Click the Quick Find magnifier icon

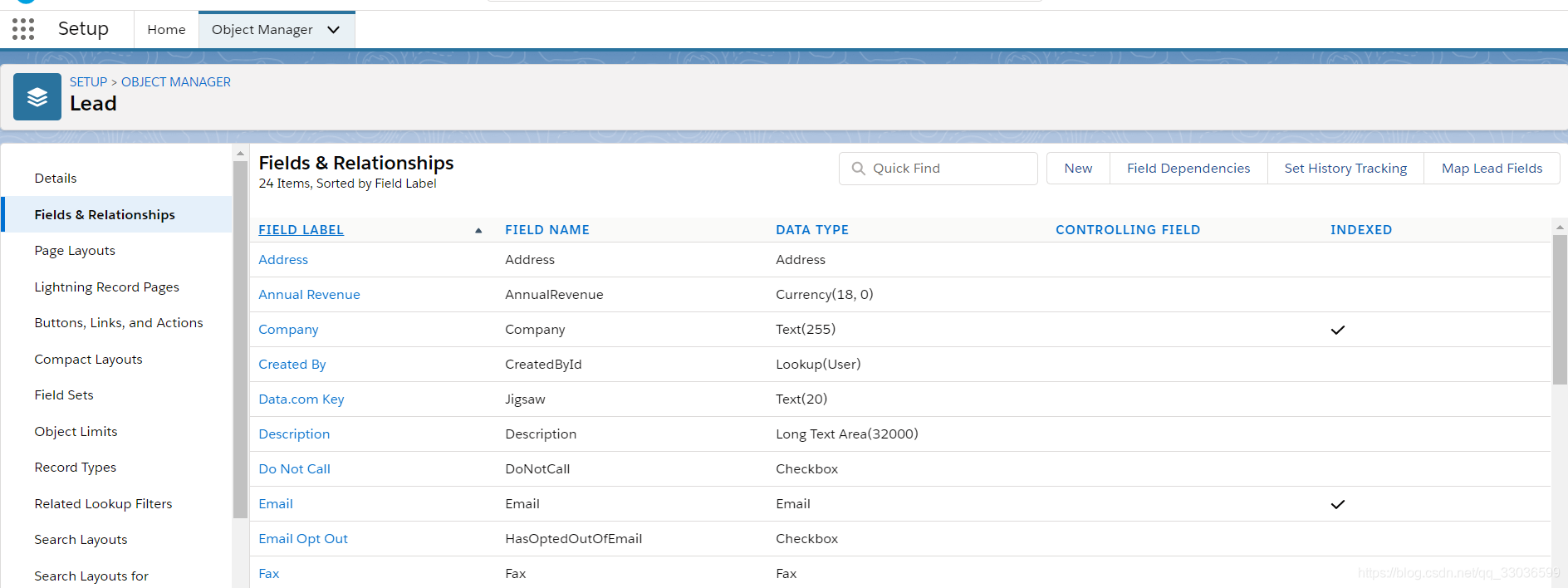(859, 169)
